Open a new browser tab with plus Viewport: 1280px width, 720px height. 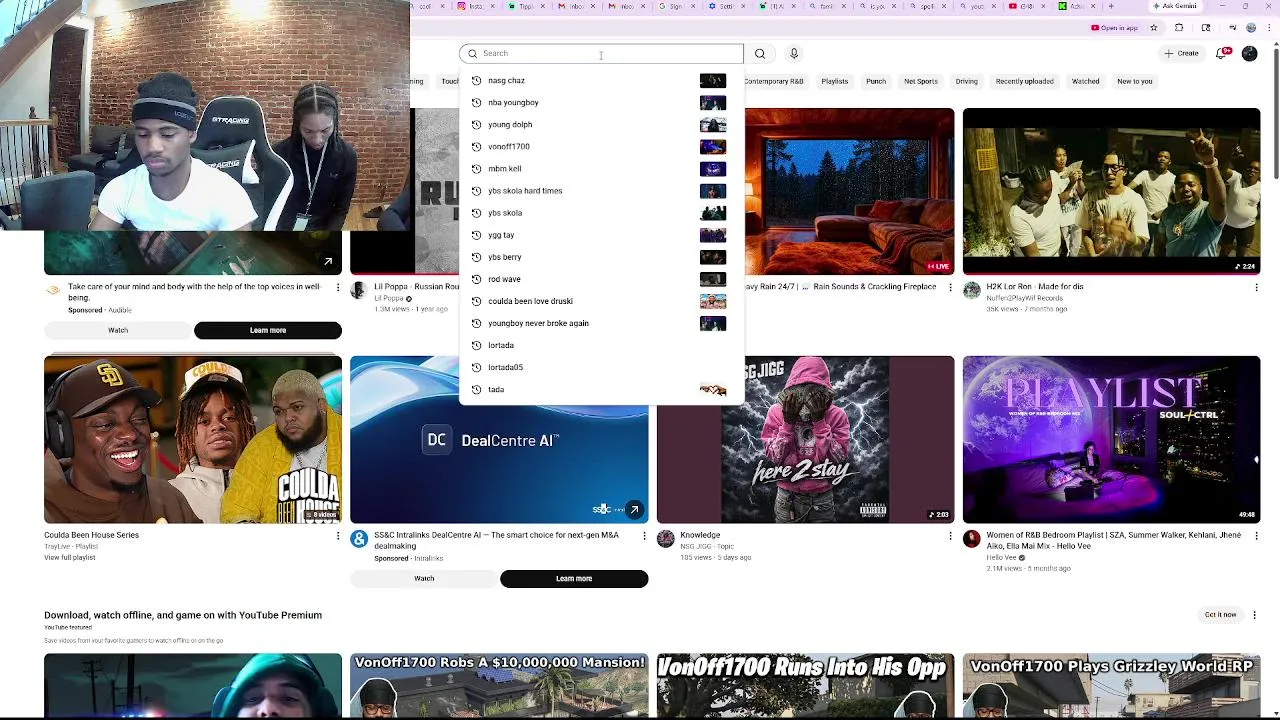tap(1110, 6)
